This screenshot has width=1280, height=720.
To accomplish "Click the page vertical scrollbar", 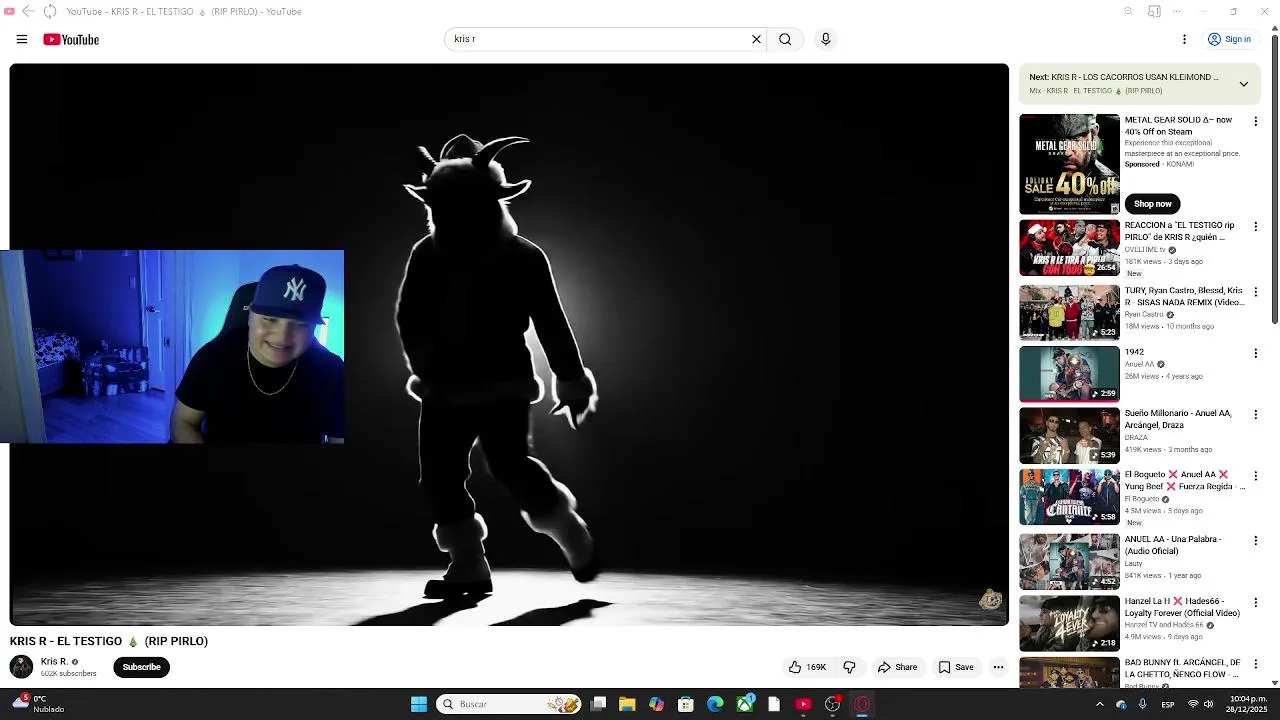I will click(x=1274, y=180).
